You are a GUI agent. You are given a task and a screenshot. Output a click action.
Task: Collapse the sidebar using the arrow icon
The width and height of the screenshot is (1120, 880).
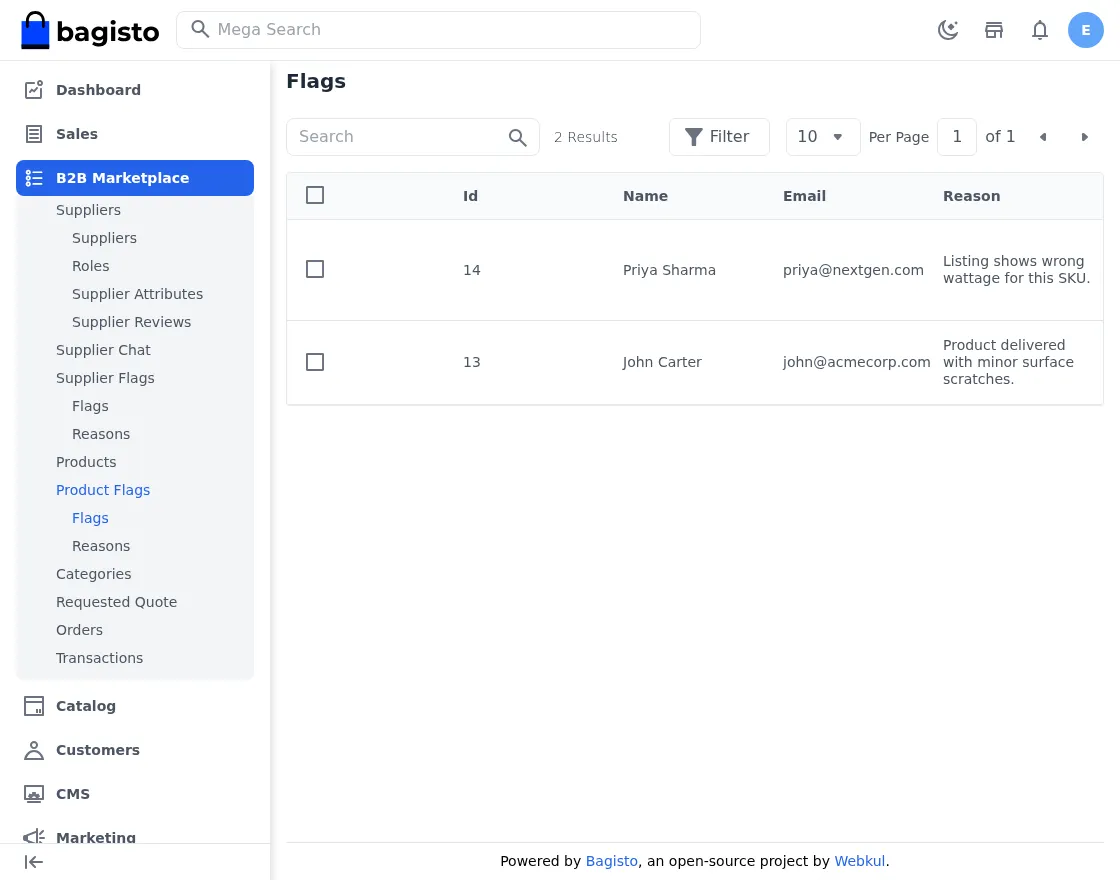[x=34, y=862]
